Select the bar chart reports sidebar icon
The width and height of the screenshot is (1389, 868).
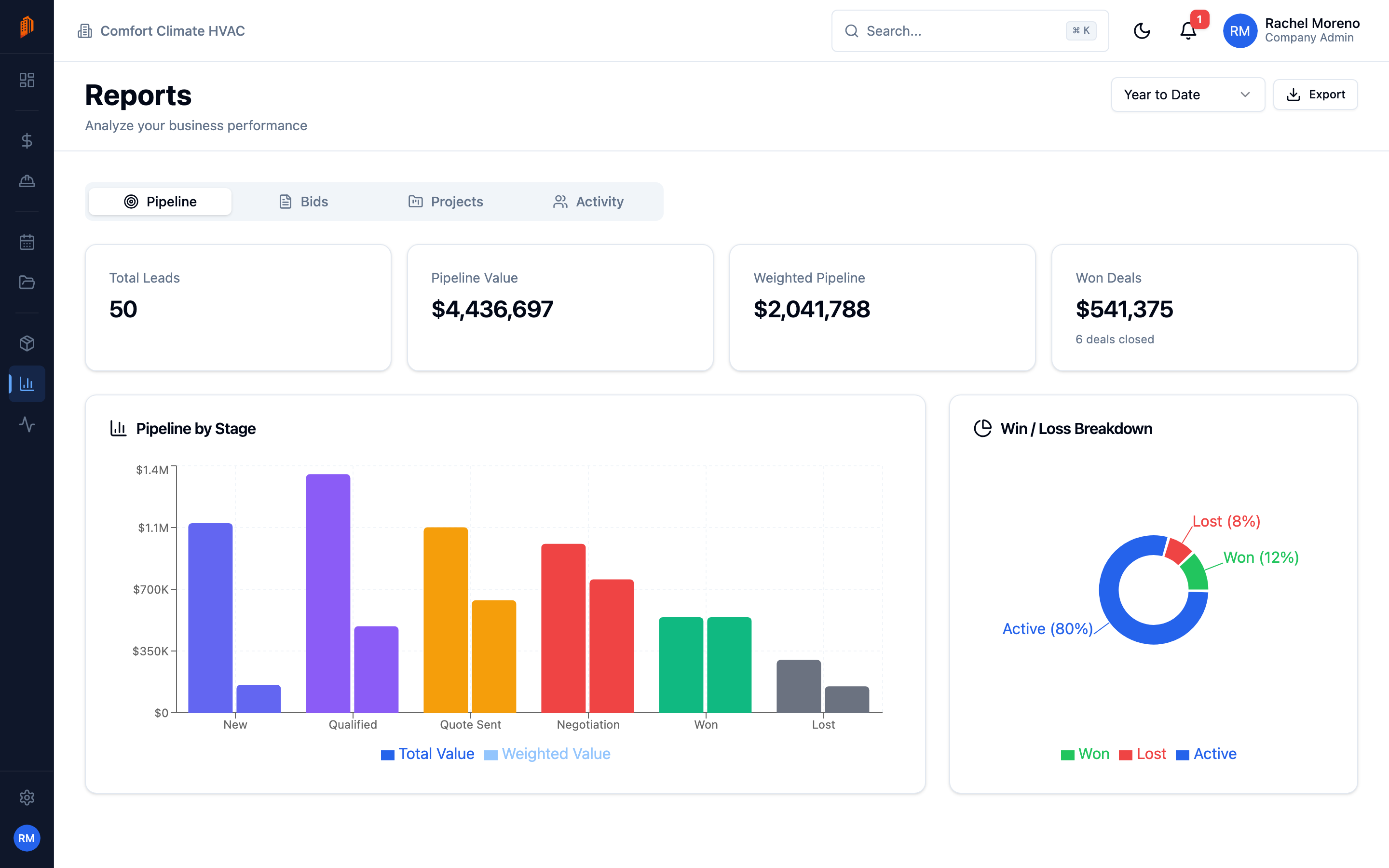27,383
